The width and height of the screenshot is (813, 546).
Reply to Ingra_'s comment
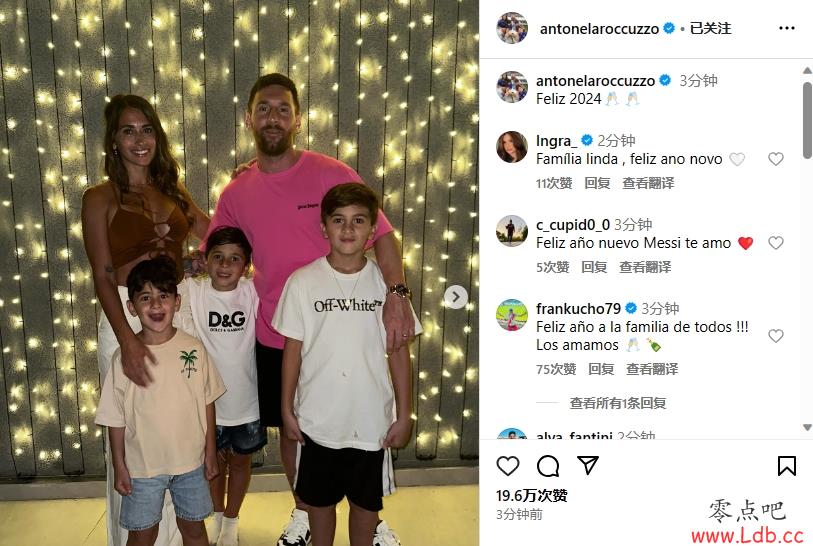[x=597, y=183]
